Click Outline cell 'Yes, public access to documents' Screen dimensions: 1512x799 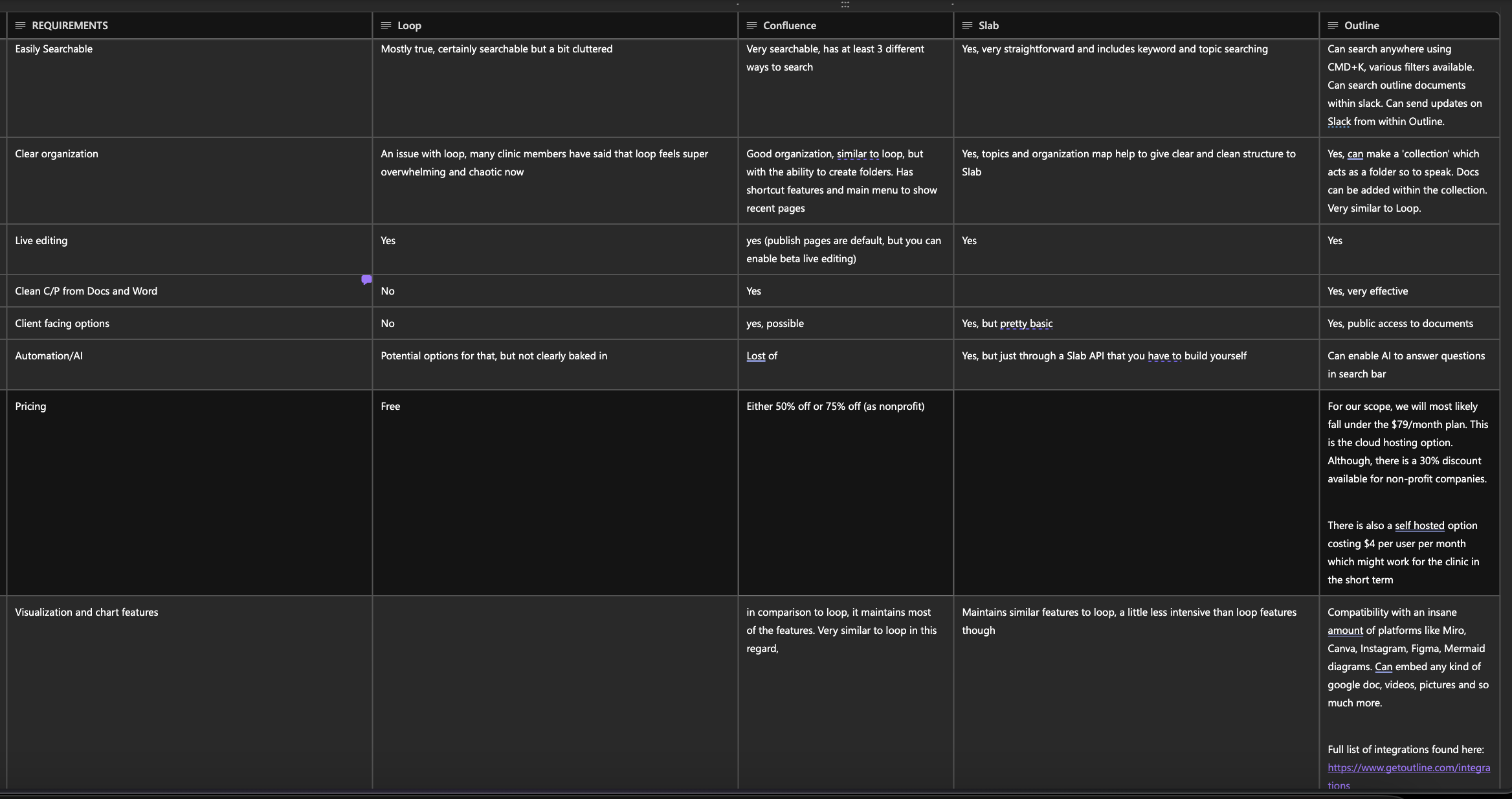(1410, 323)
